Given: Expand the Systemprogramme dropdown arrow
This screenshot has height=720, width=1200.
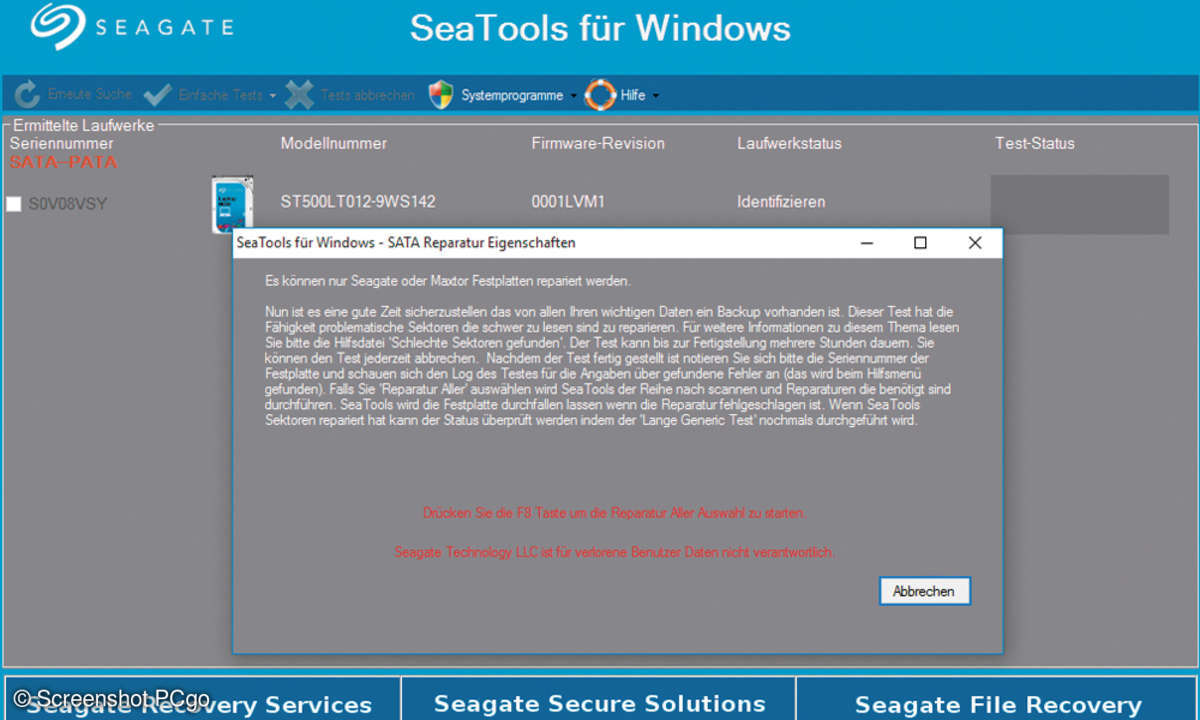Looking at the screenshot, I should tap(573, 96).
